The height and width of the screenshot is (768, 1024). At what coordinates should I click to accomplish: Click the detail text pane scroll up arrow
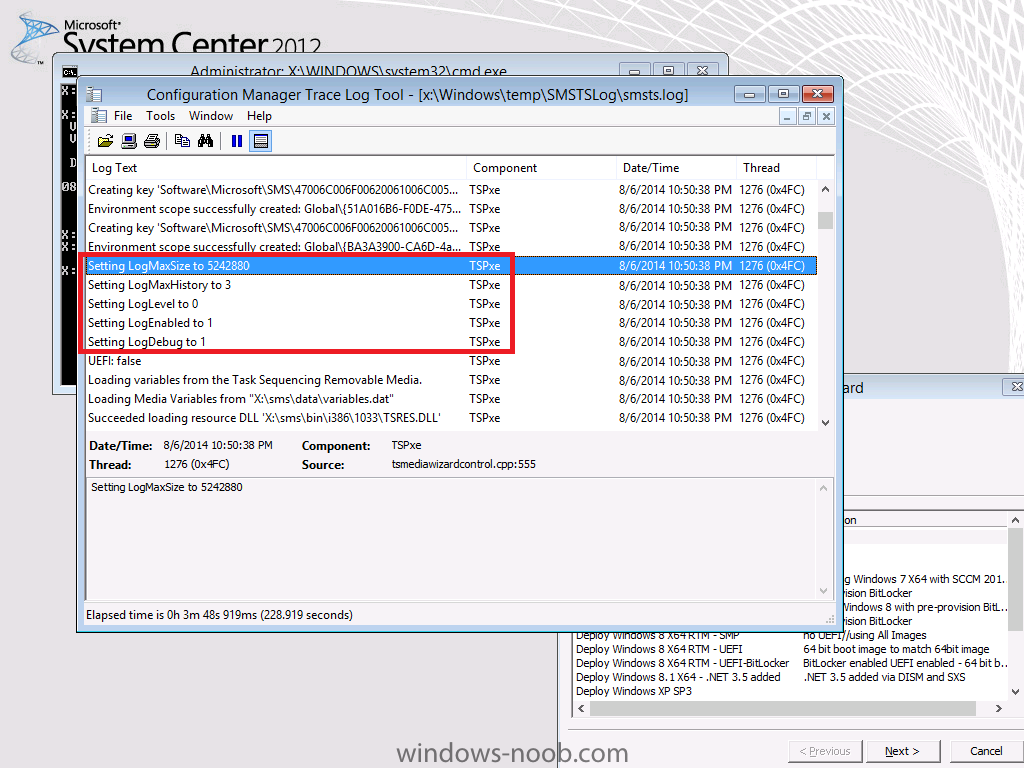(x=824, y=488)
